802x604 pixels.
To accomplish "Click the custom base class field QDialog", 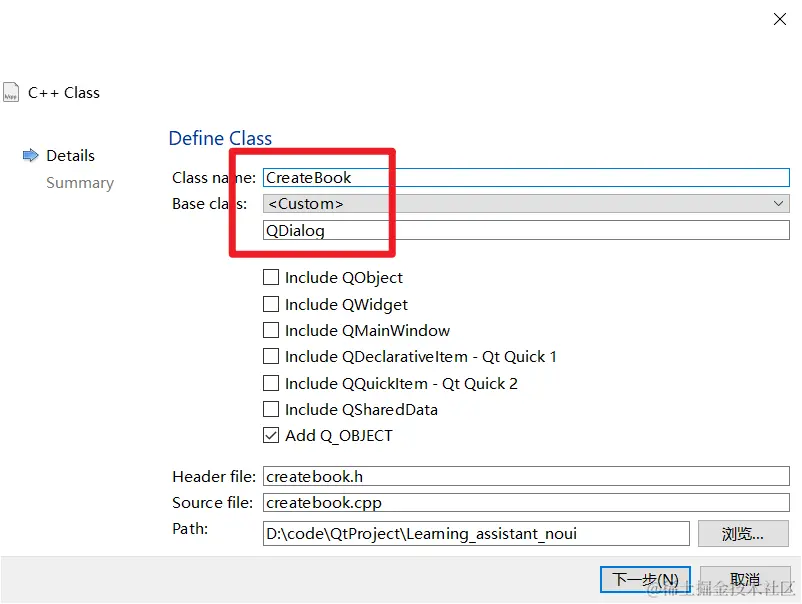I will pyautogui.click(x=526, y=230).
